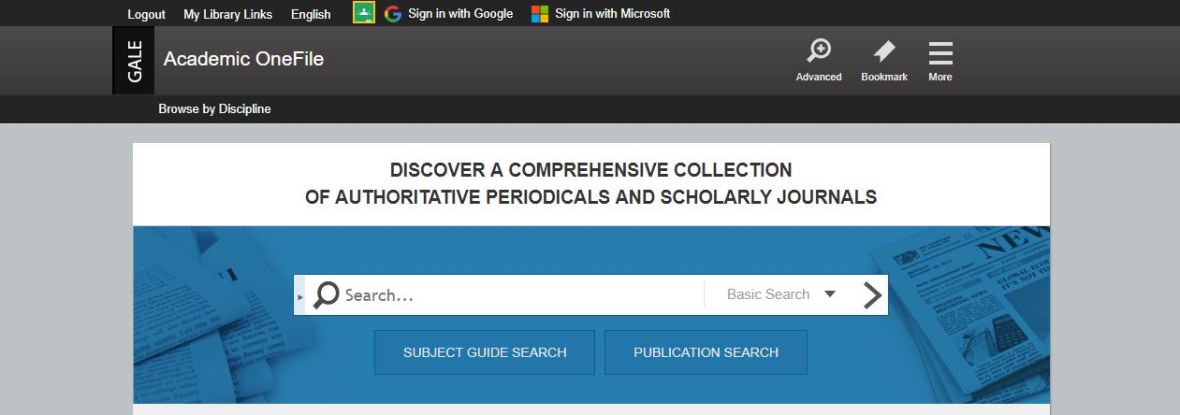Expand the small triangle left of search box
The image size is (1180, 415).
(x=300, y=296)
